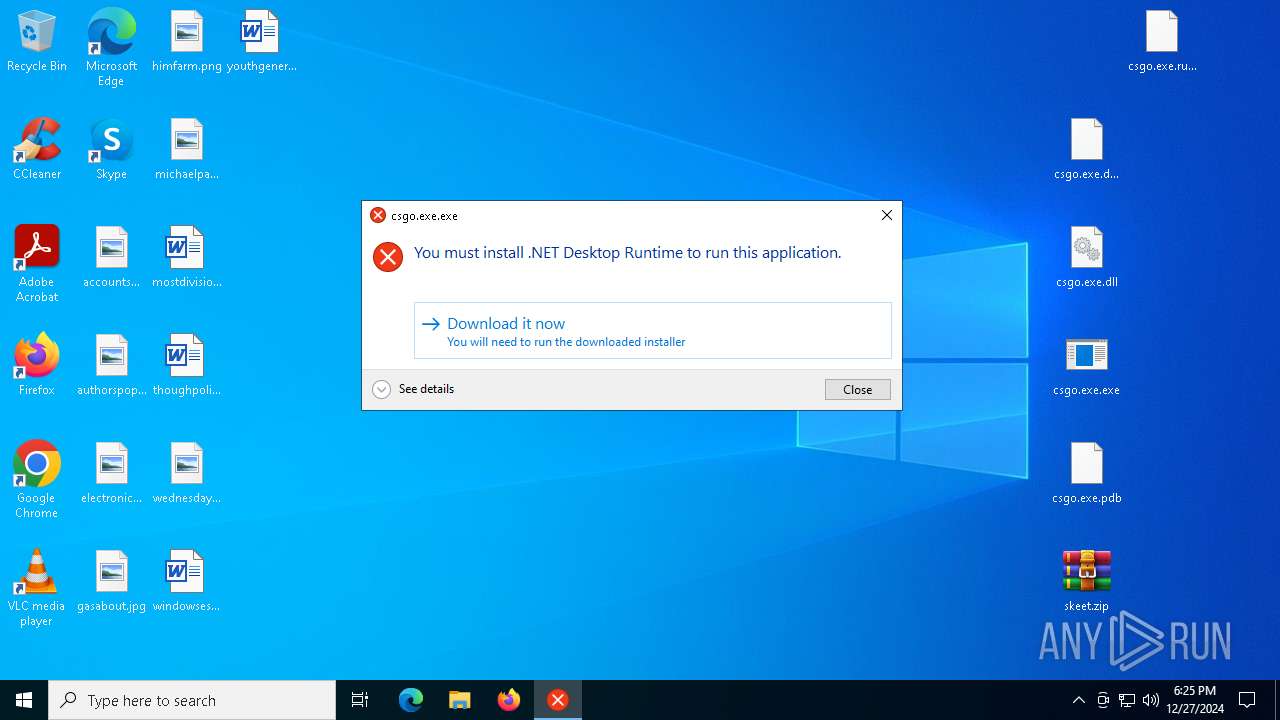Select the gasabout.jpg desktop file
Screen dimensions: 1280x720
pyautogui.click(x=111, y=581)
